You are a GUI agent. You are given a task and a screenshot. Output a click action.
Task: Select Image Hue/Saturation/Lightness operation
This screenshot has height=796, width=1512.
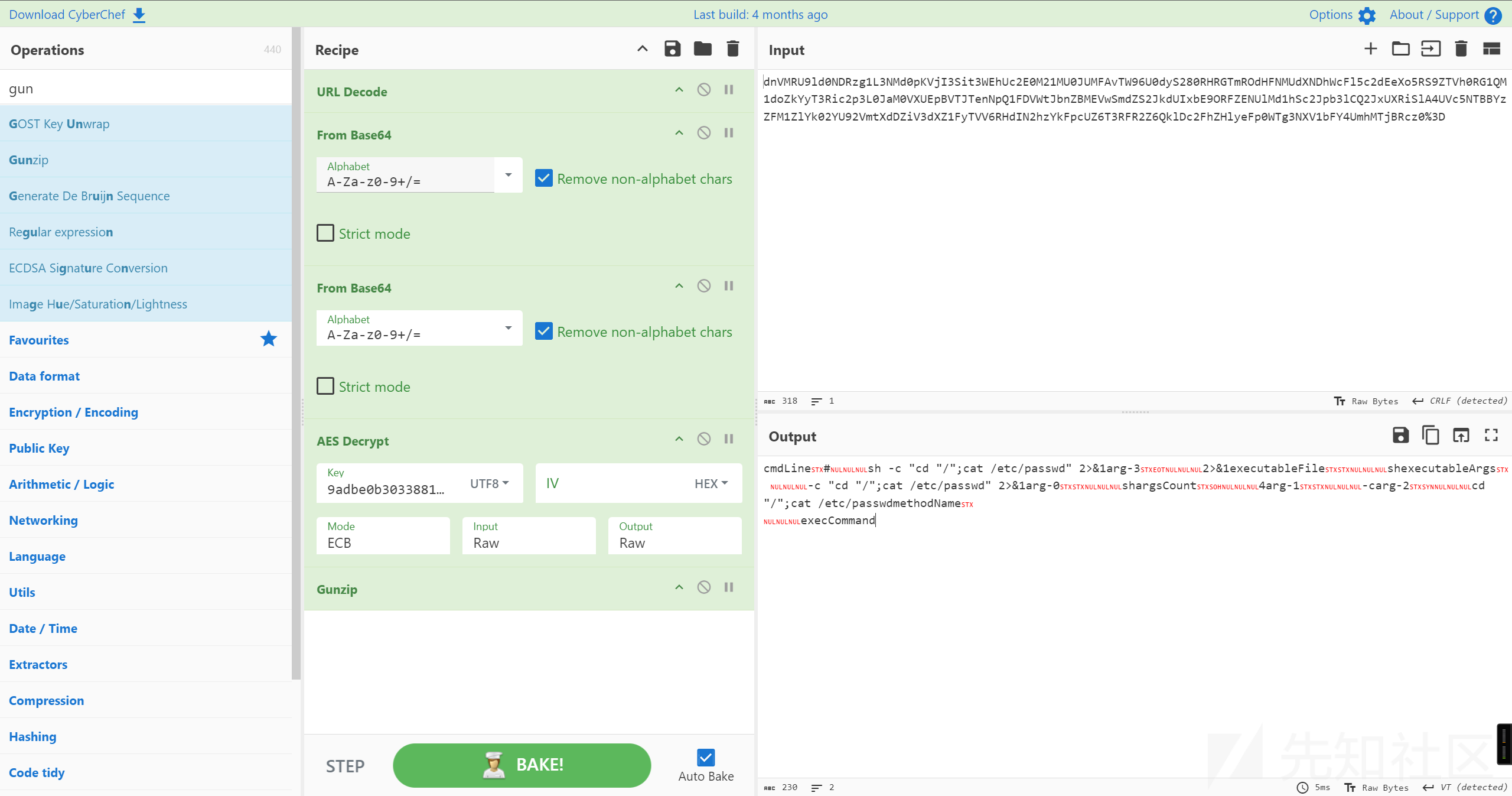pos(146,304)
